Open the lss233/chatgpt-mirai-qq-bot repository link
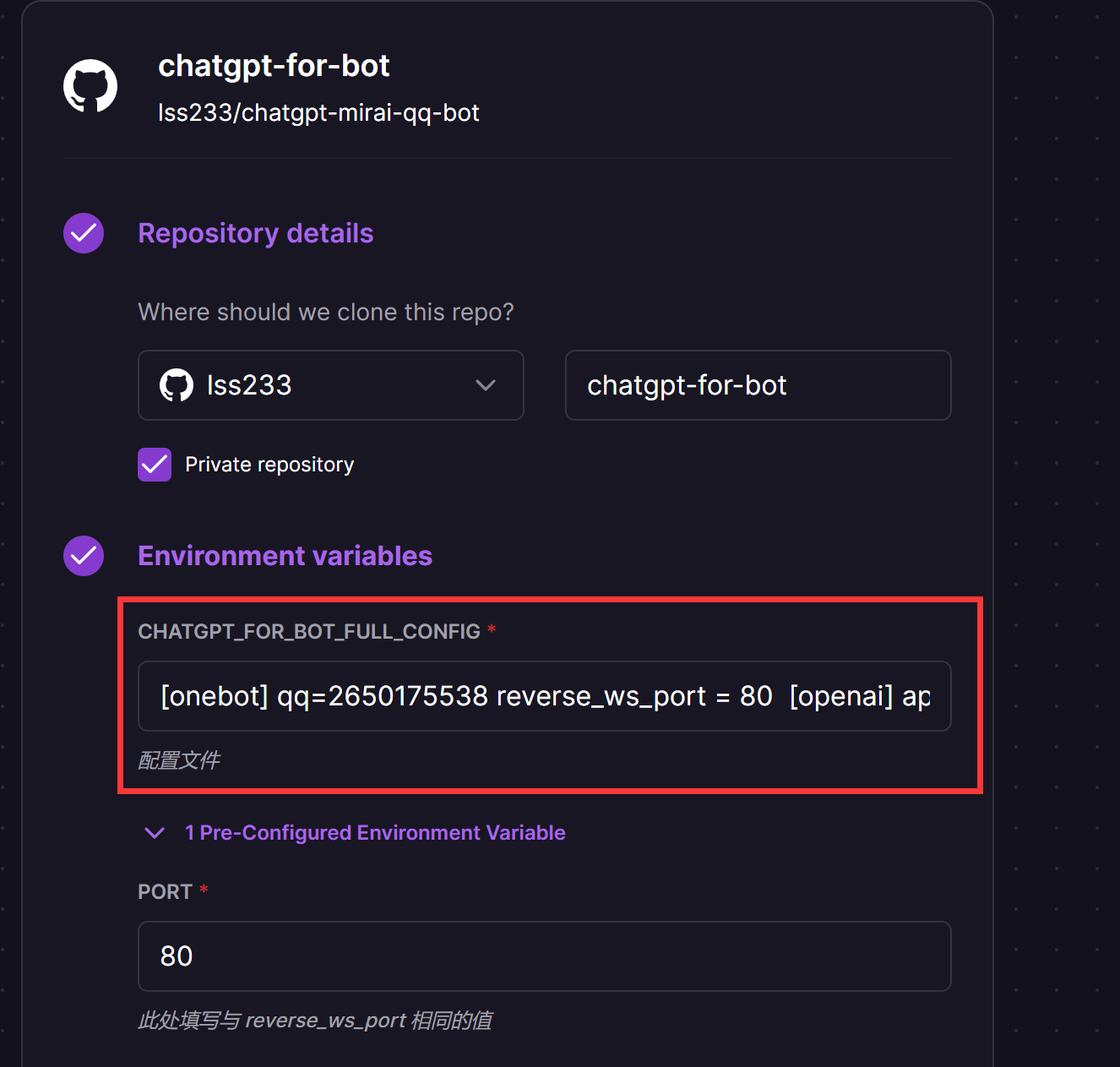Screen dimensions: 1120x1067 click(318, 113)
